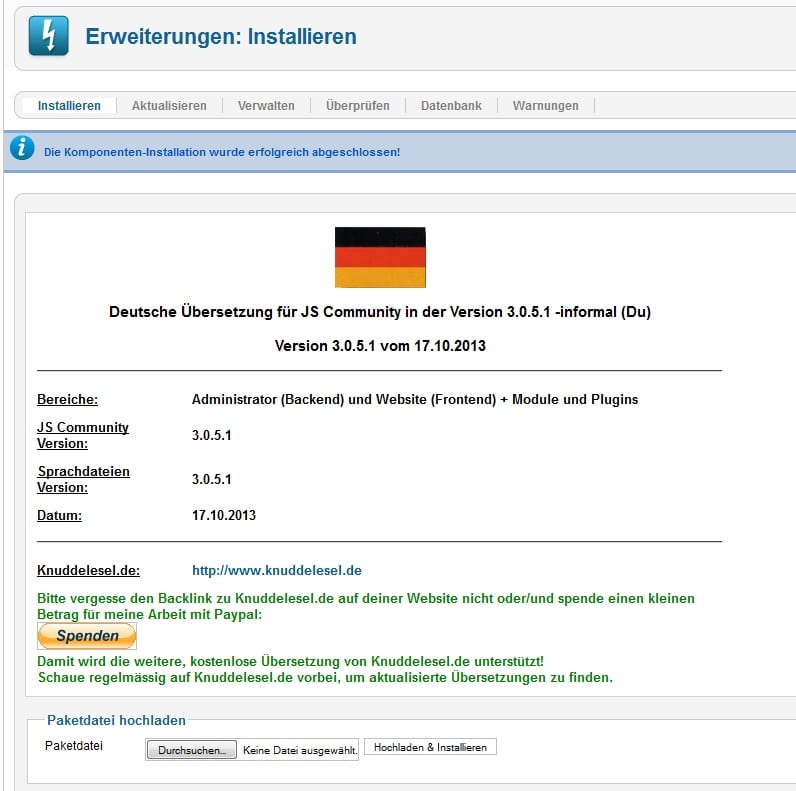
Task: Click the blue info icon in message bar
Action: (22, 149)
